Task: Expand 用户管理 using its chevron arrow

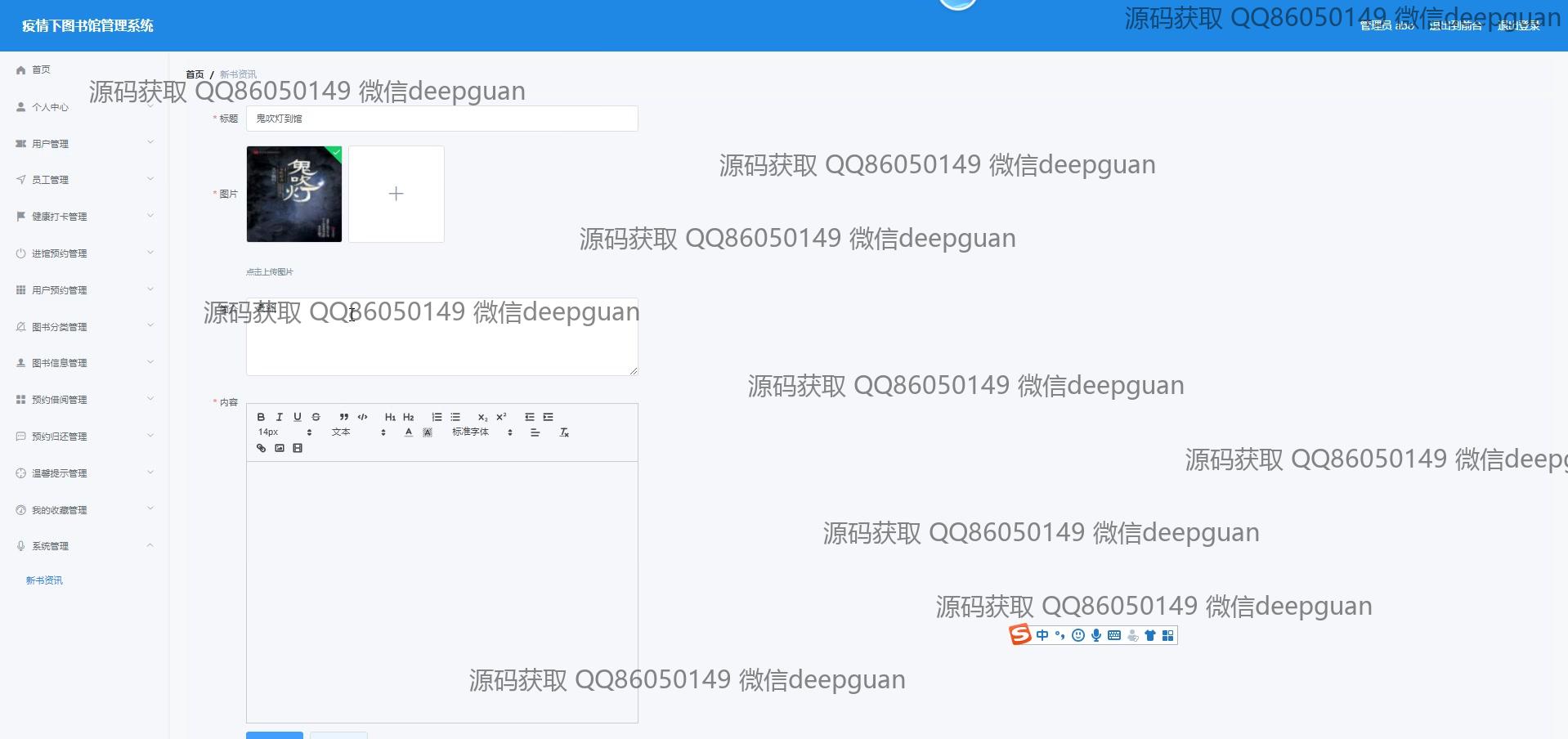Action: (150, 143)
